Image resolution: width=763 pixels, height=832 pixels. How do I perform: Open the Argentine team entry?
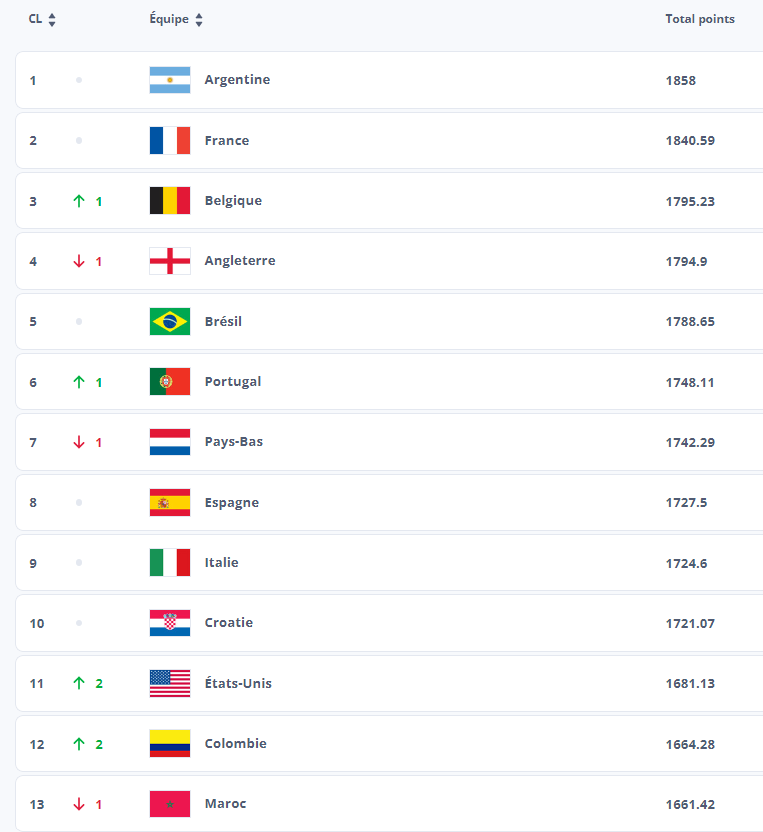point(237,80)
